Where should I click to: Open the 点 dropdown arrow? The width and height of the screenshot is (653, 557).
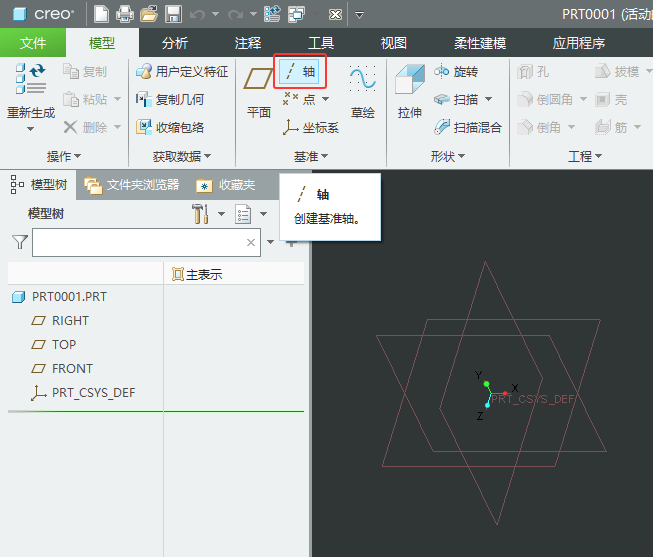(326, 99)
